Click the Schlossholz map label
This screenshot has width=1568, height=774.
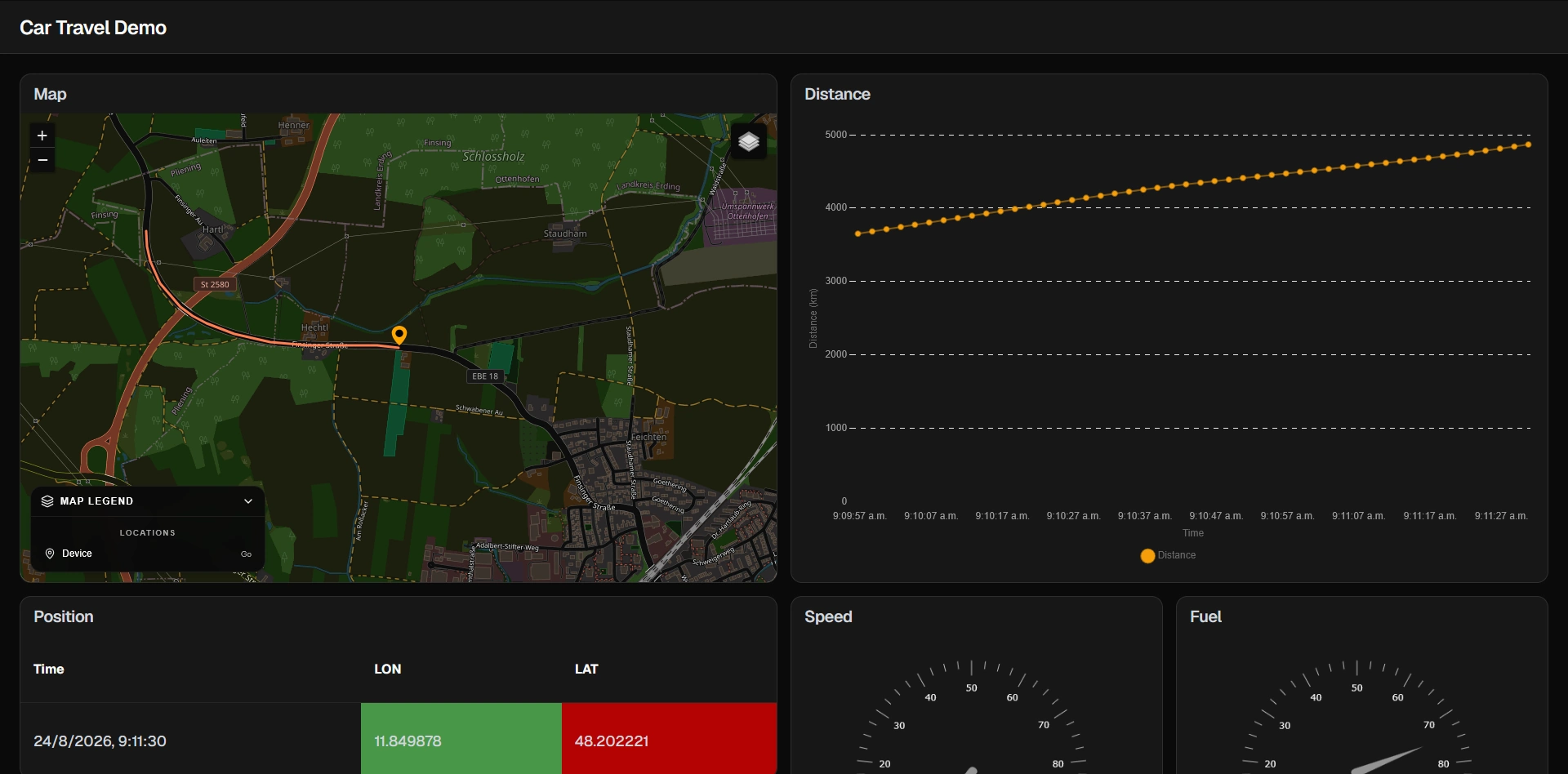click(x=493, y=157)
